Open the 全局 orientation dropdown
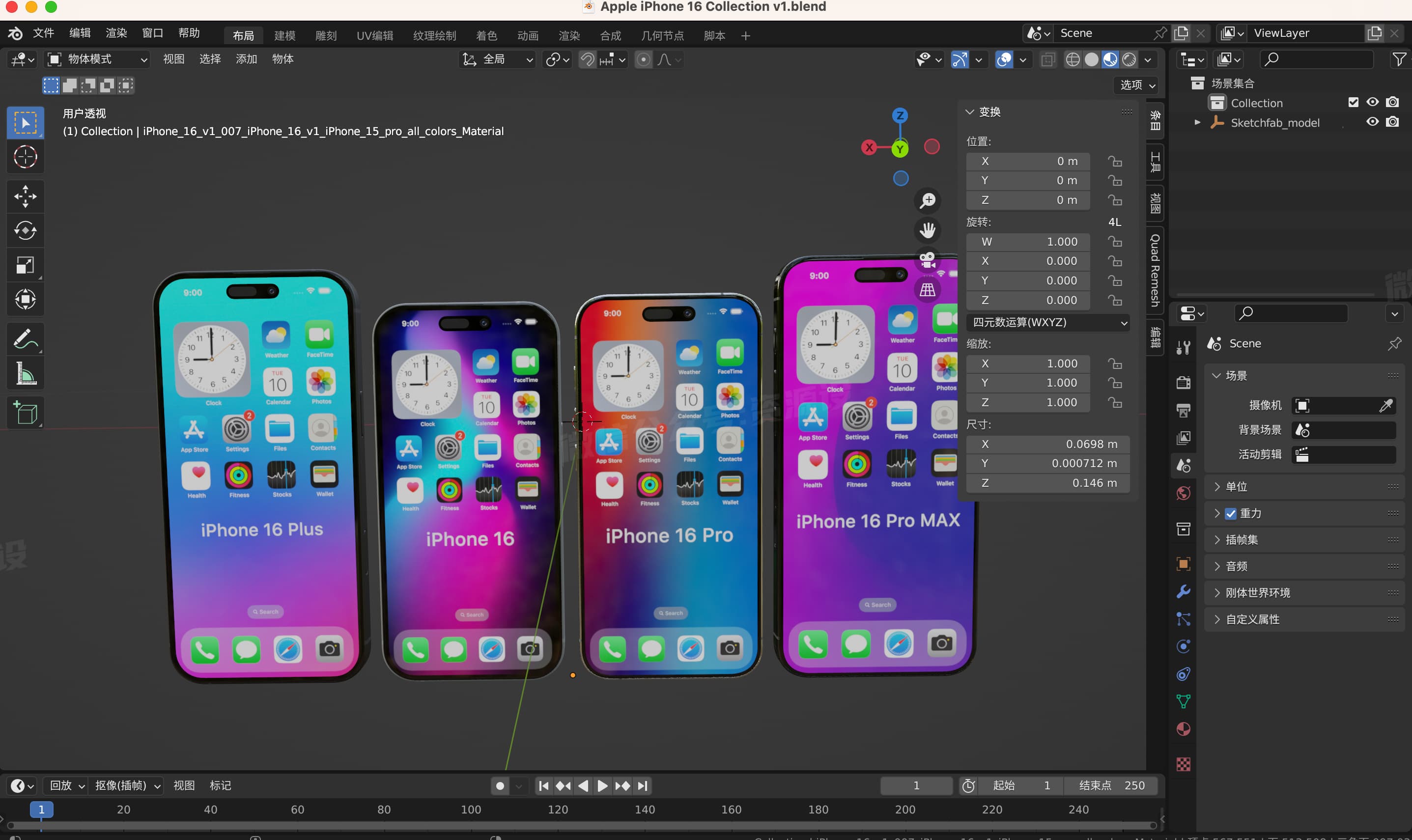Image resolution: width=1412 pixels, height=840 pixels. 497,59
